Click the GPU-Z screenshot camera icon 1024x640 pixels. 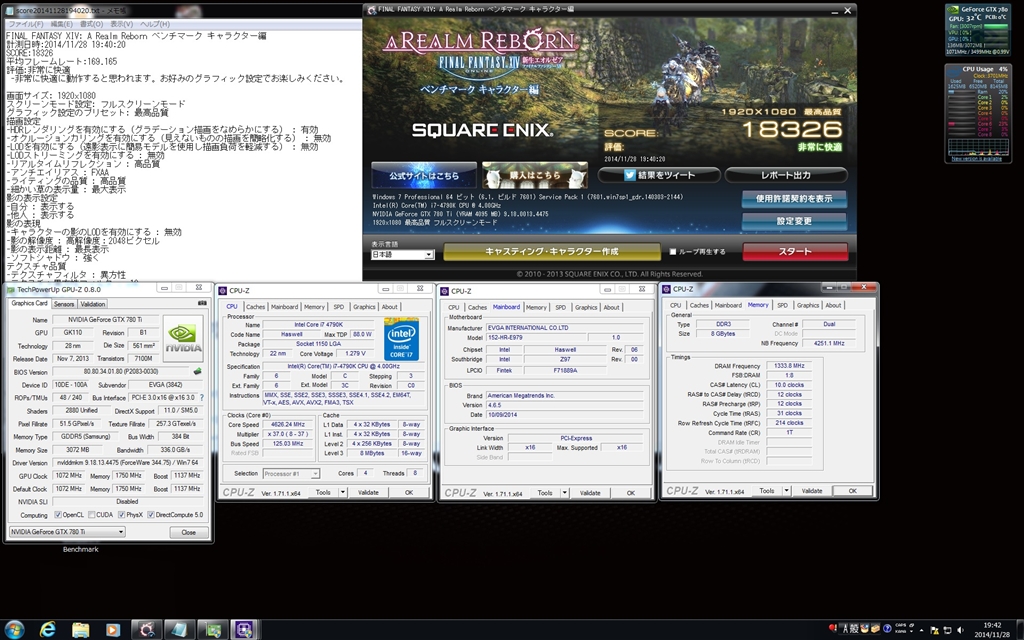point(202,303)
